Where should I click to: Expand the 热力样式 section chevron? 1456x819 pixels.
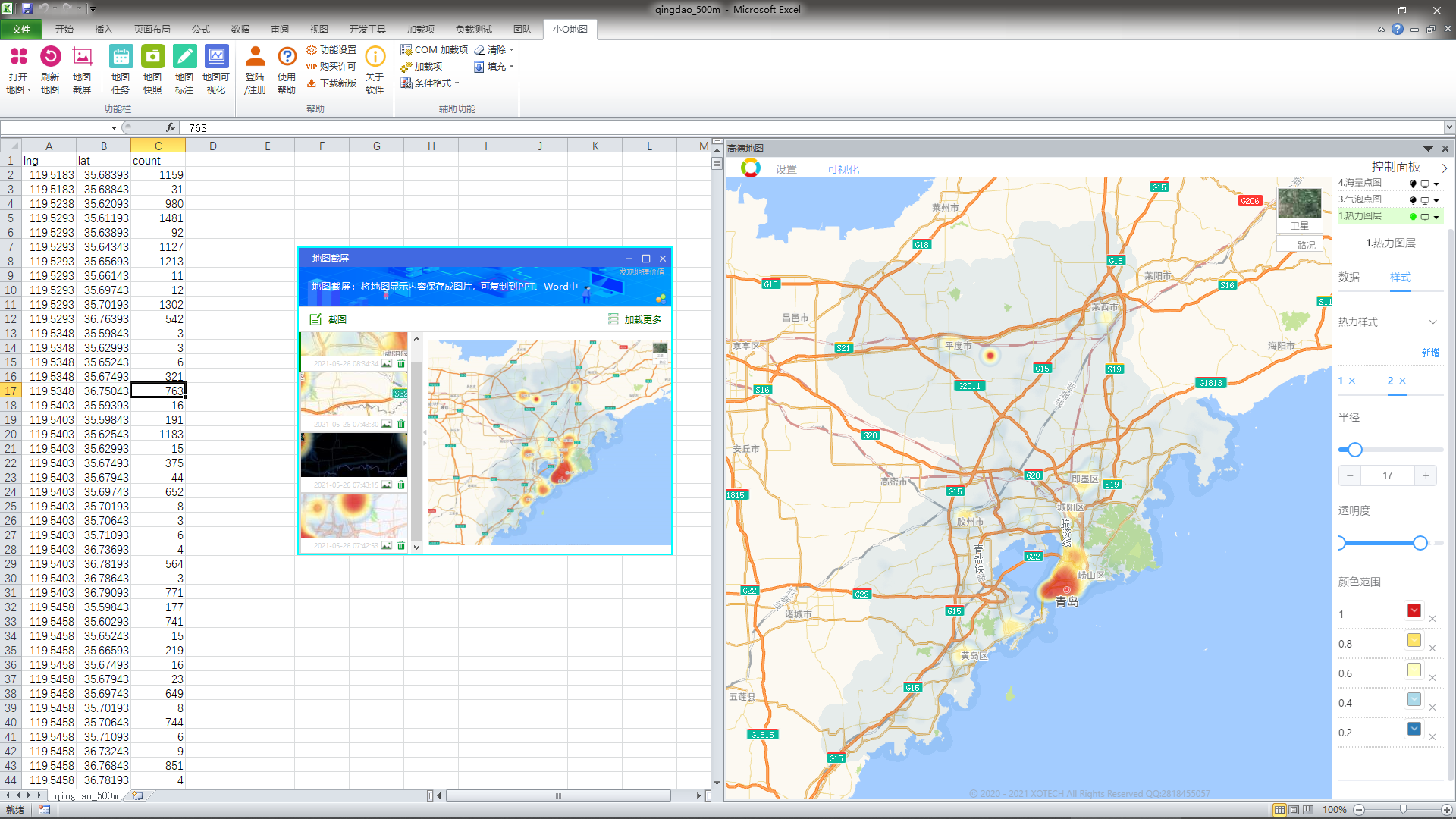tap(1432, 322)
